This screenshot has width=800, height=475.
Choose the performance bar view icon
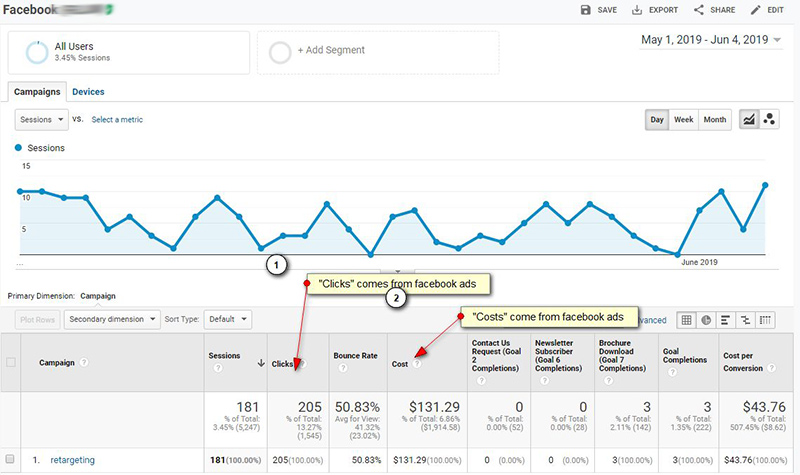point(726,320)
